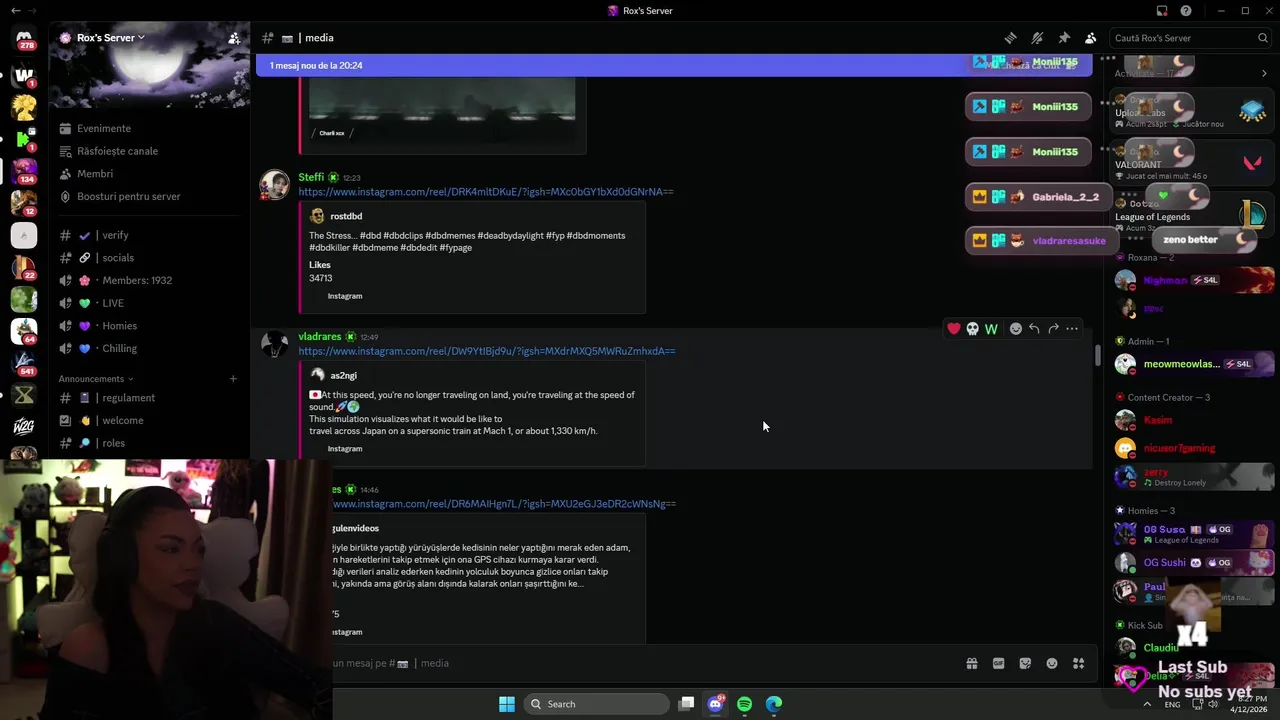Open Direct Messages home icon
This screenshot has width=1280, height=720.
pos(24,40)
